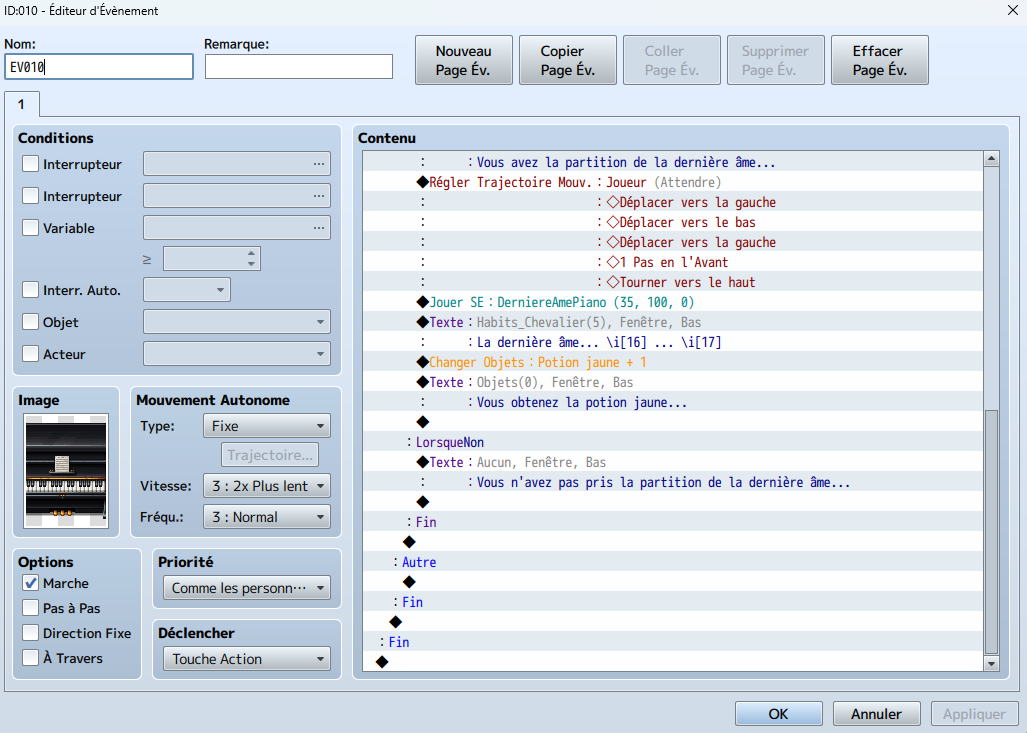
Task: Click the first Interrupteur ellipsis button
Action: click(x=319, y=164)
